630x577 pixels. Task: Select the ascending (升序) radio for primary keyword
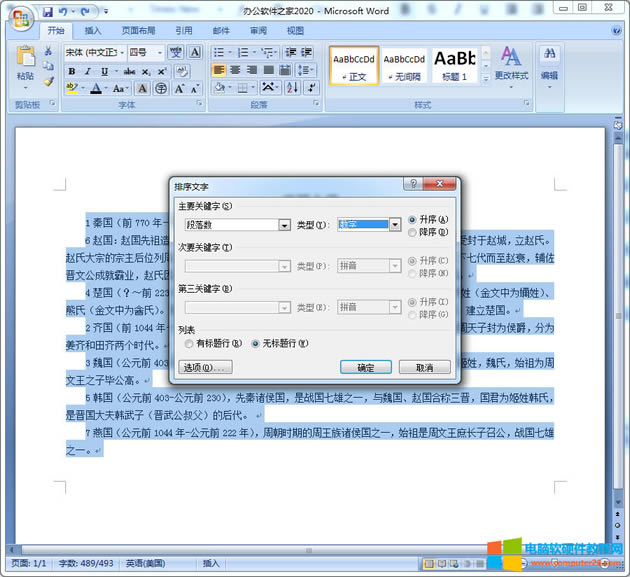[413, 219]
